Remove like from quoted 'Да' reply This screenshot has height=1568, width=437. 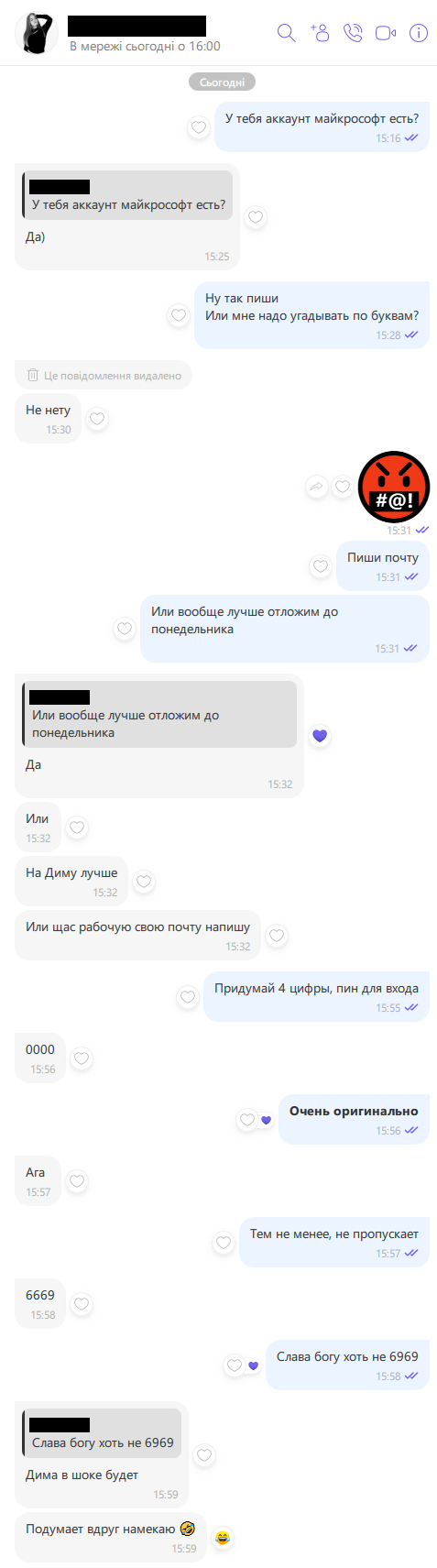(320, 735)
